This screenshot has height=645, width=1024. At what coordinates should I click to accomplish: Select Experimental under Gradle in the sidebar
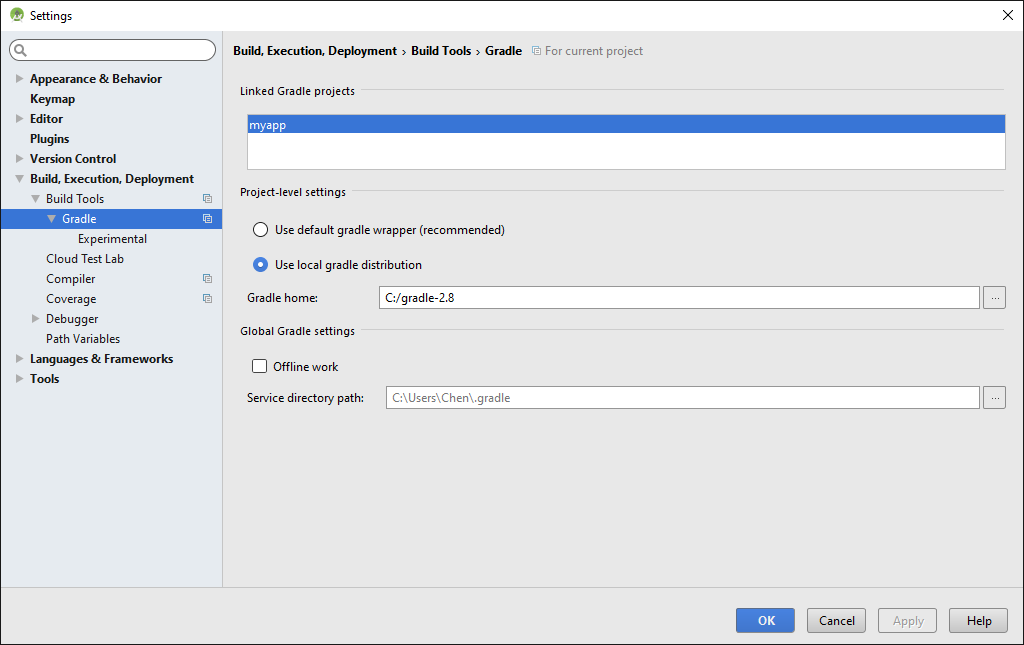pos(112,238)
